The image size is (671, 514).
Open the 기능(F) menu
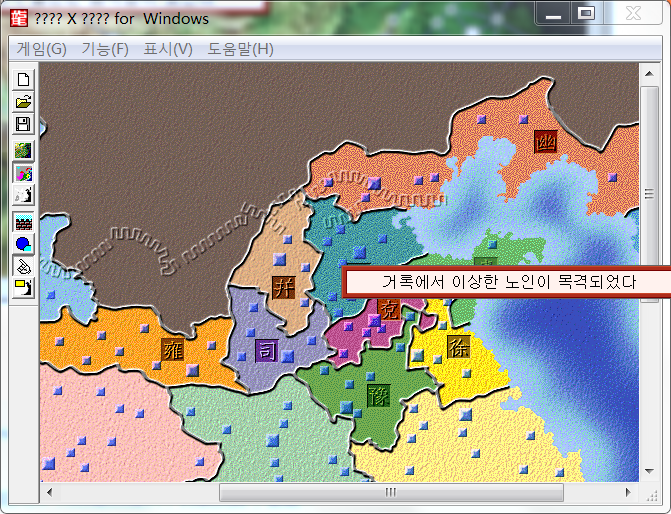pyautogui.click(x=105, y=49)
